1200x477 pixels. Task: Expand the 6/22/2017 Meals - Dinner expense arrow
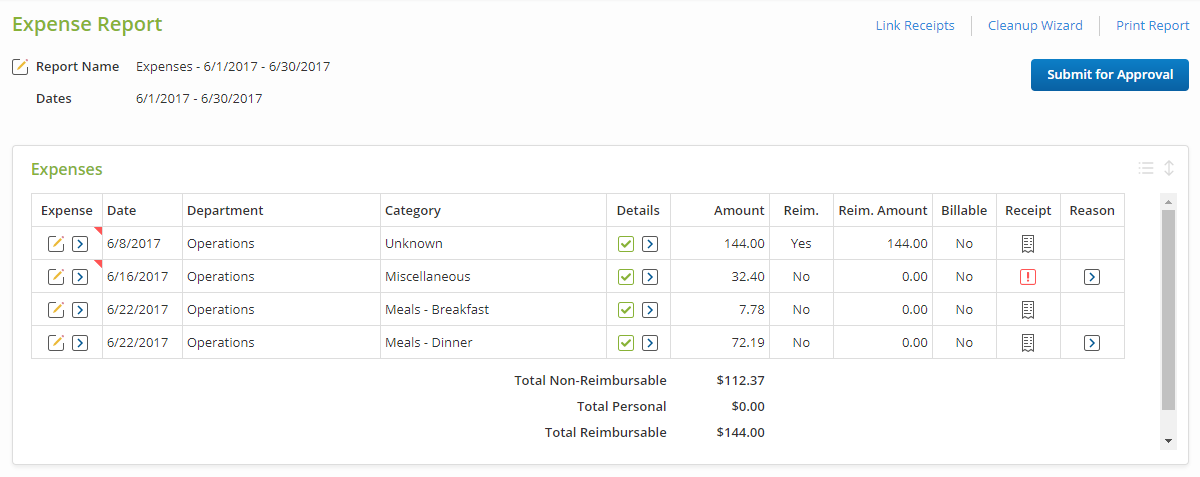[80, 343]
